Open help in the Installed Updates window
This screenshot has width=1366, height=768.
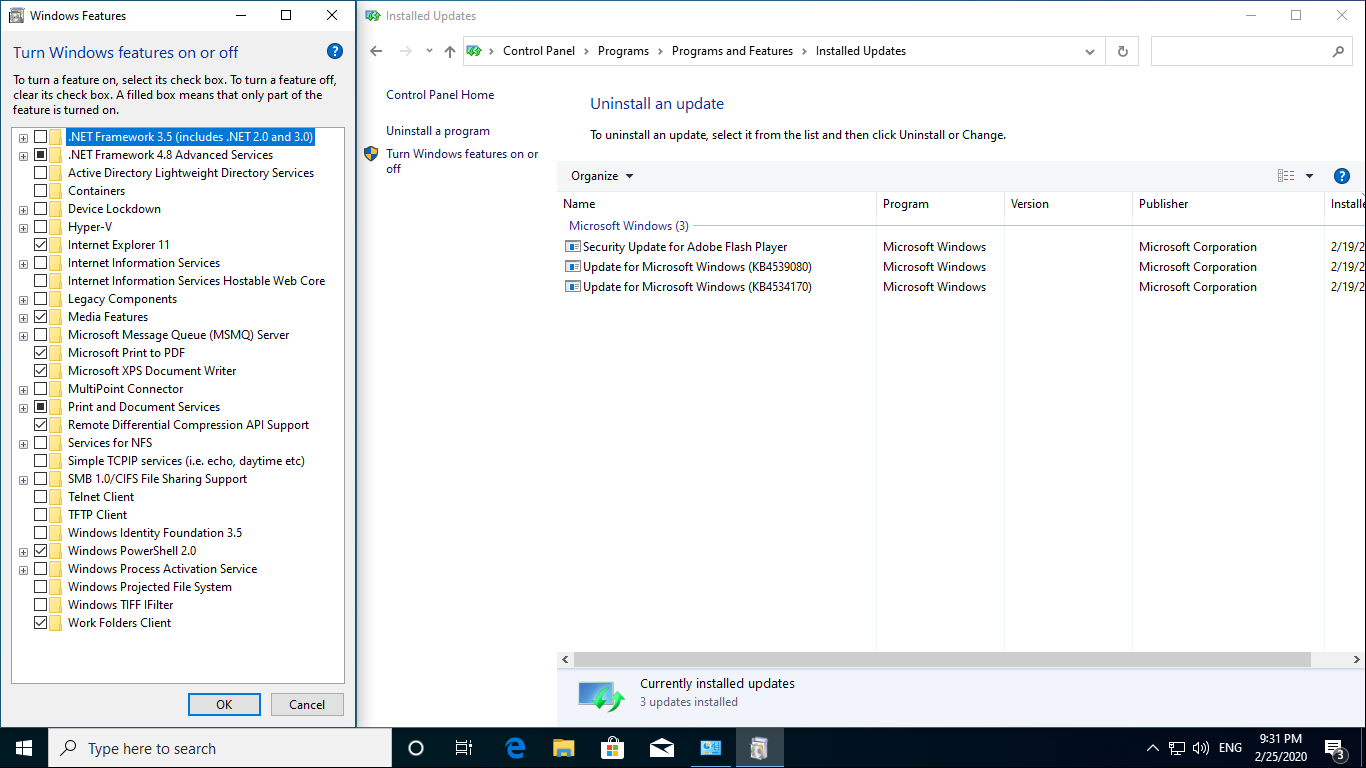[1342, 176]
